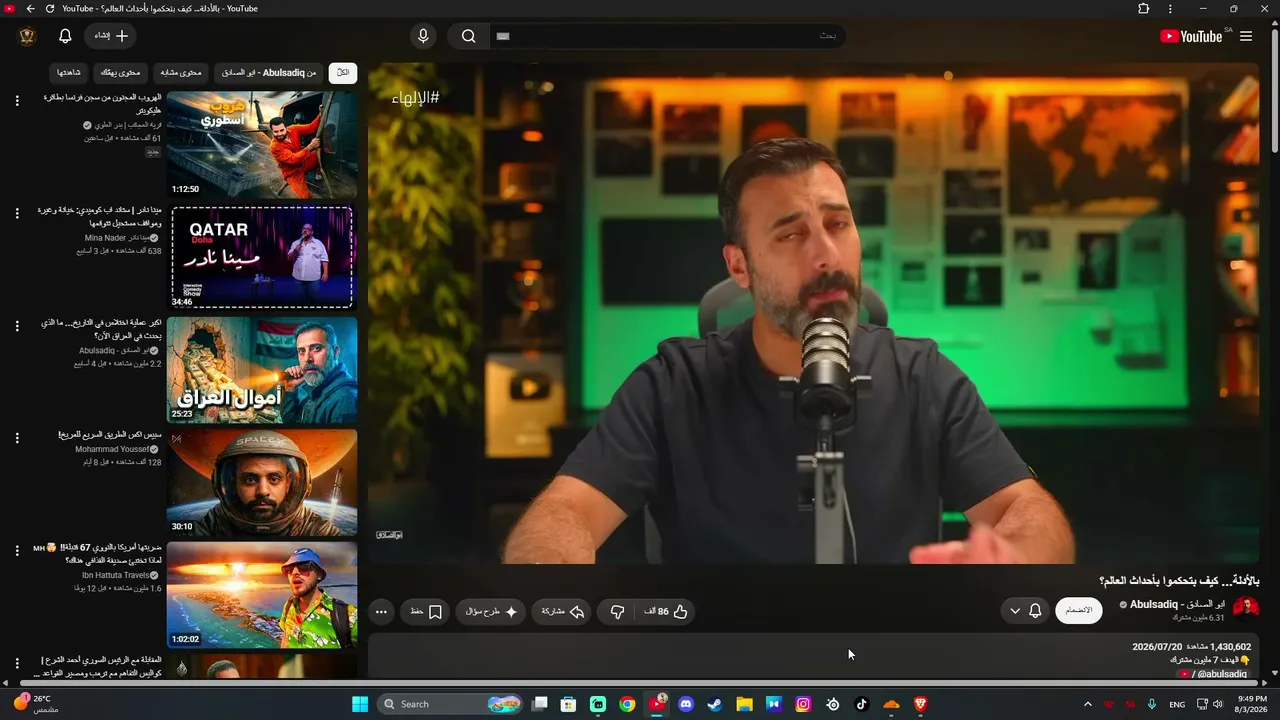This screenshot has width=1280, height=720.
Task: Open the Mina Nader channel name
Action: point(117,238)
